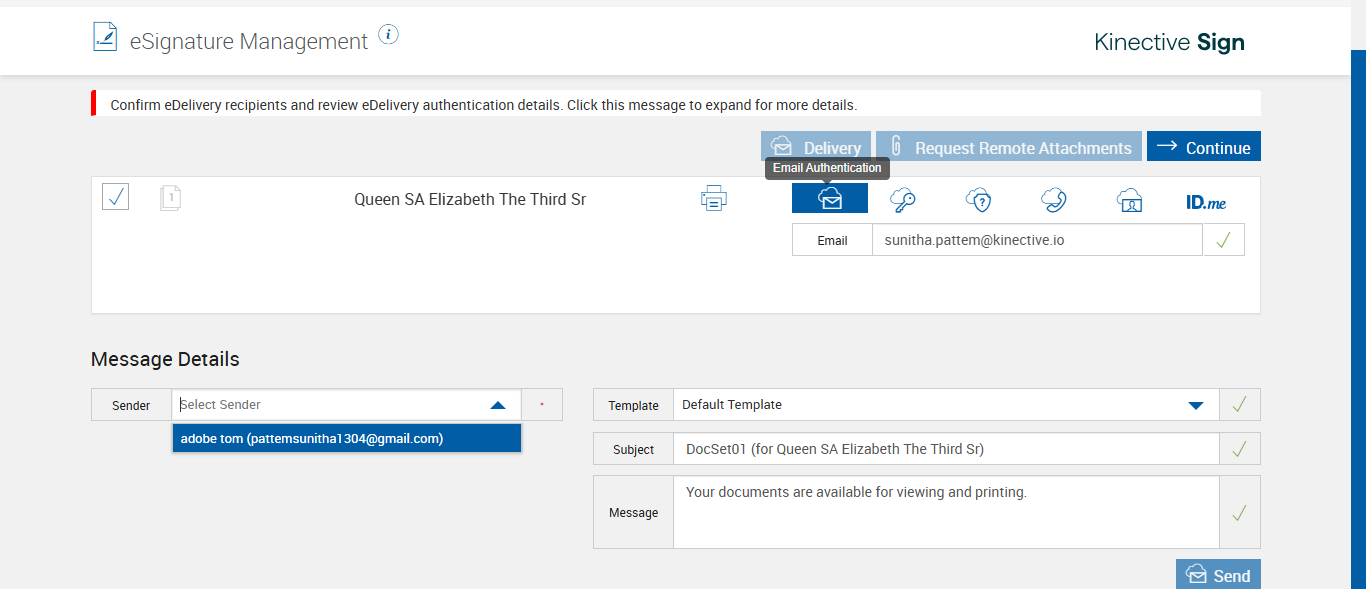Toggle the recipient checkbox for Queen SA Elizabeth

pos(115,196)
